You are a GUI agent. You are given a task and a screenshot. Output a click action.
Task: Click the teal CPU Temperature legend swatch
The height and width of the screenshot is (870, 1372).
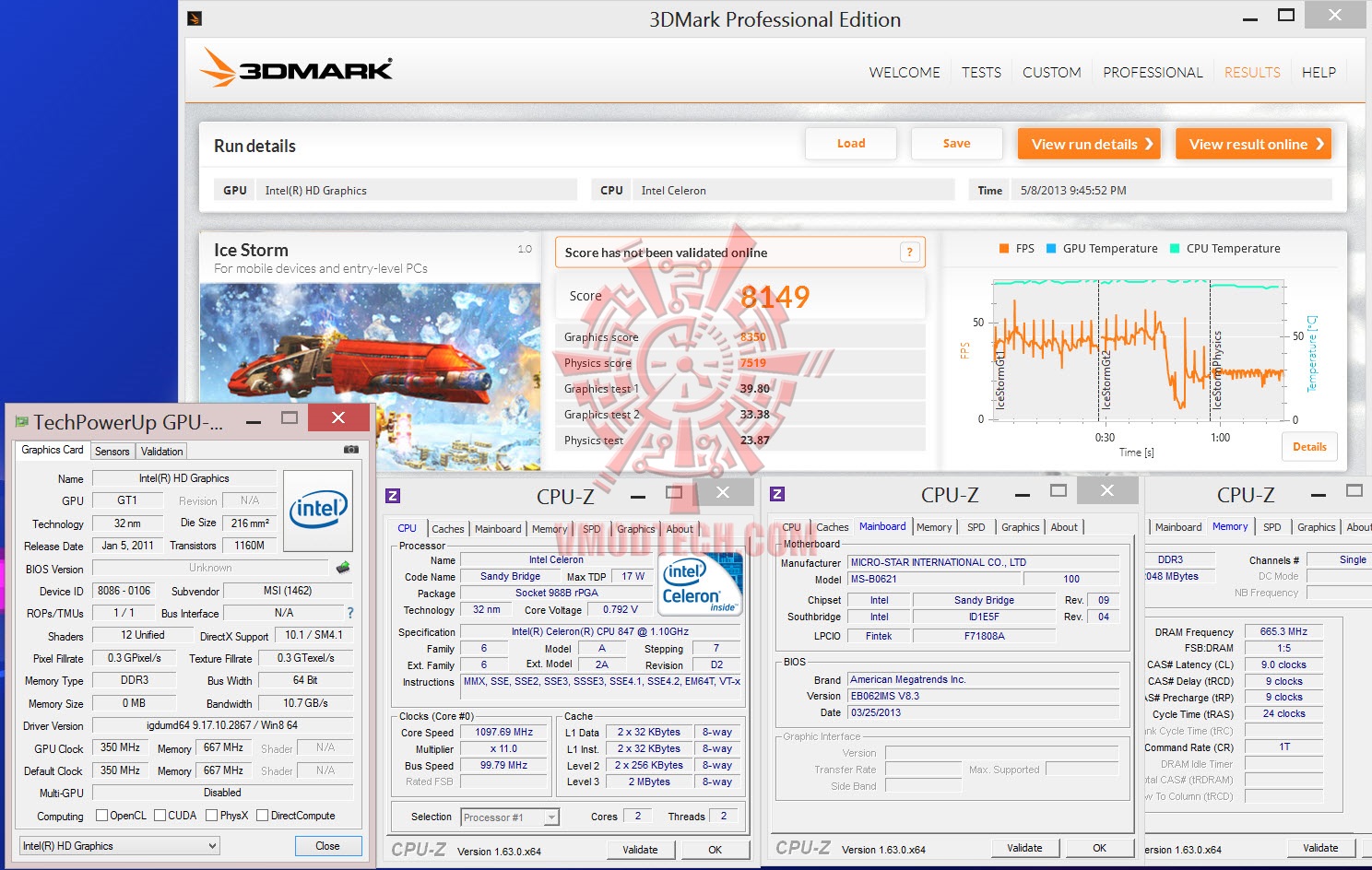pos(1175,248)
